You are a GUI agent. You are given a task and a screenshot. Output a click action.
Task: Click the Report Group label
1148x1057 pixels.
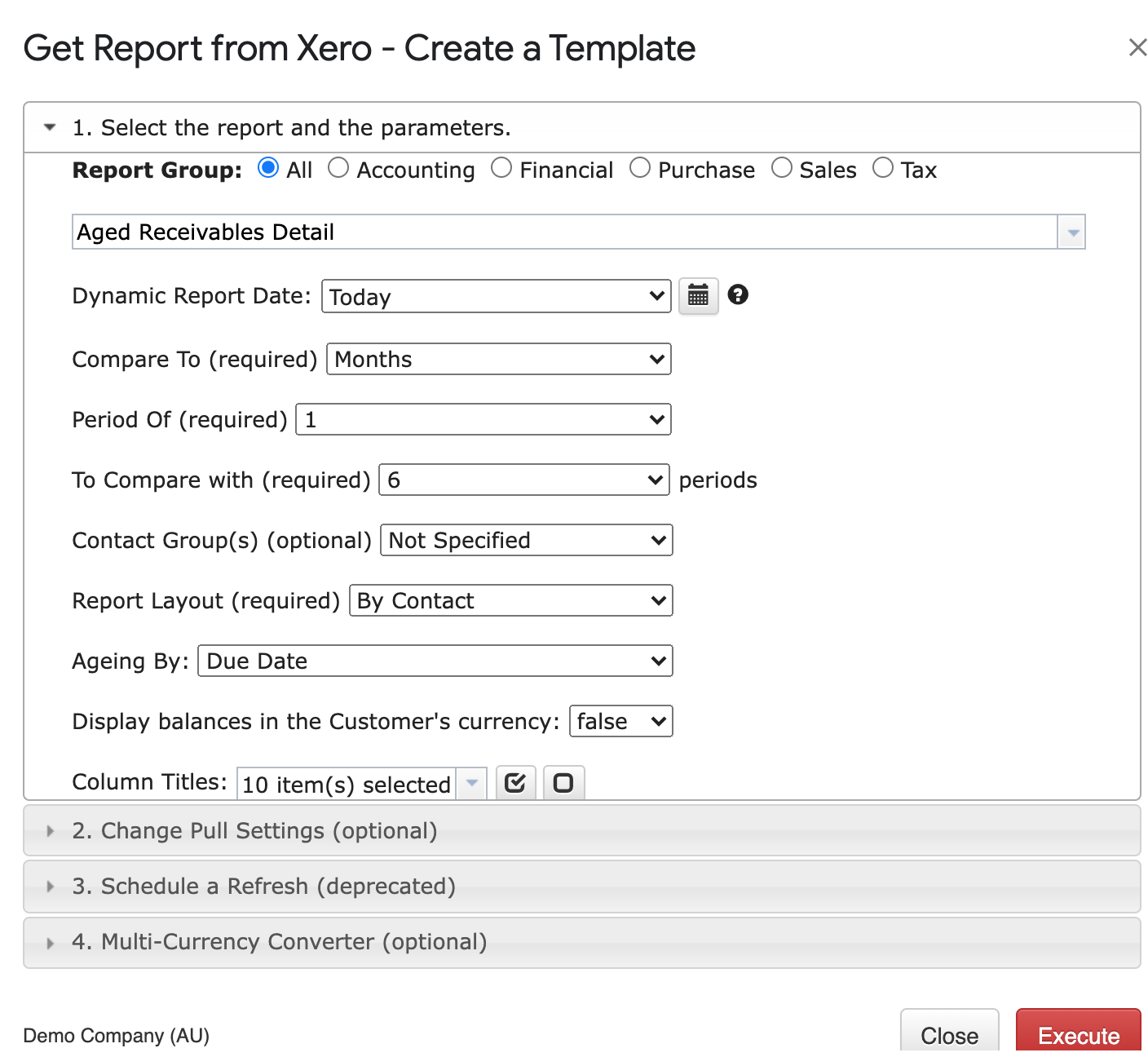(157, 170)
